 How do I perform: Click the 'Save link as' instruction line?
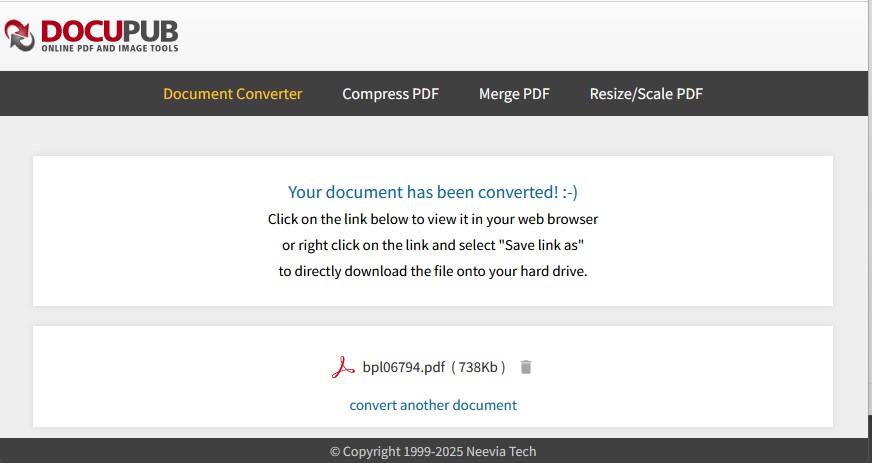click(433, 245)
